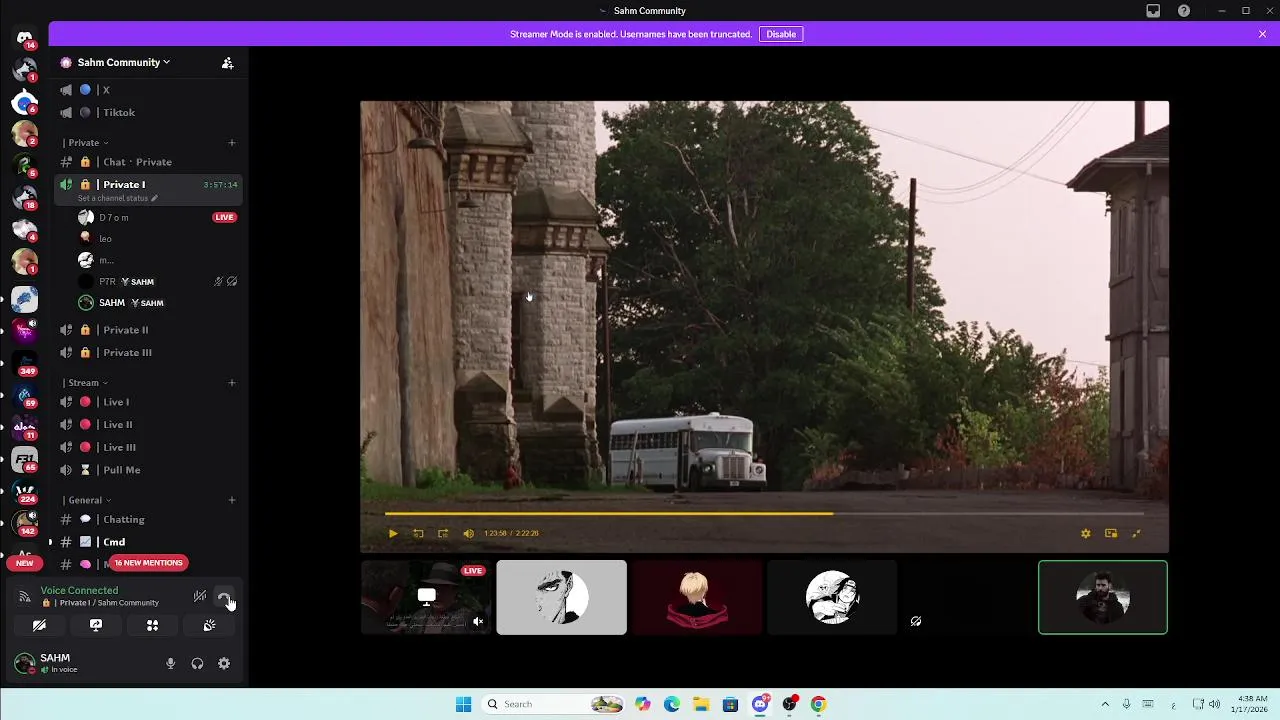Focus the blonde-haired avatar tile

click(697, 597)
